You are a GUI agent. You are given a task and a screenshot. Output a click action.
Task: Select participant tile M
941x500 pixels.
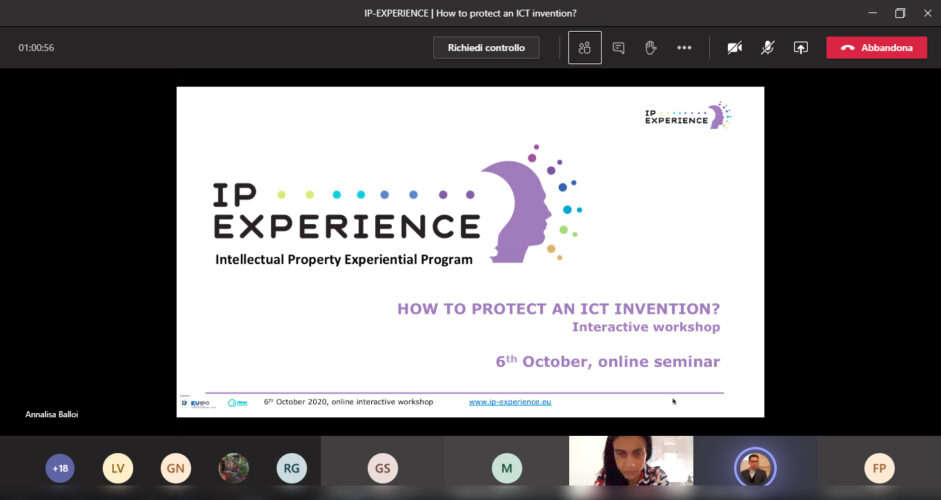click(507, 468)
